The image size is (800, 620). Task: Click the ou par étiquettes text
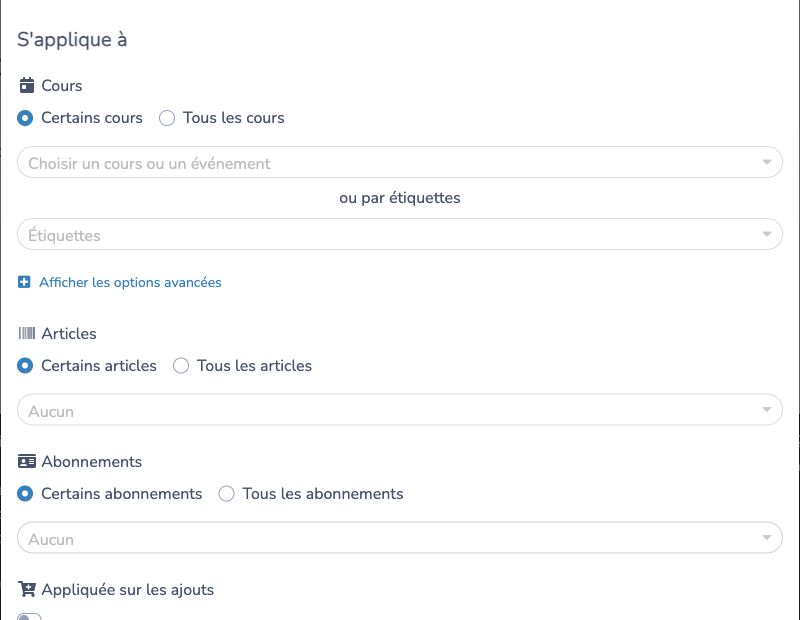[400, 198]
